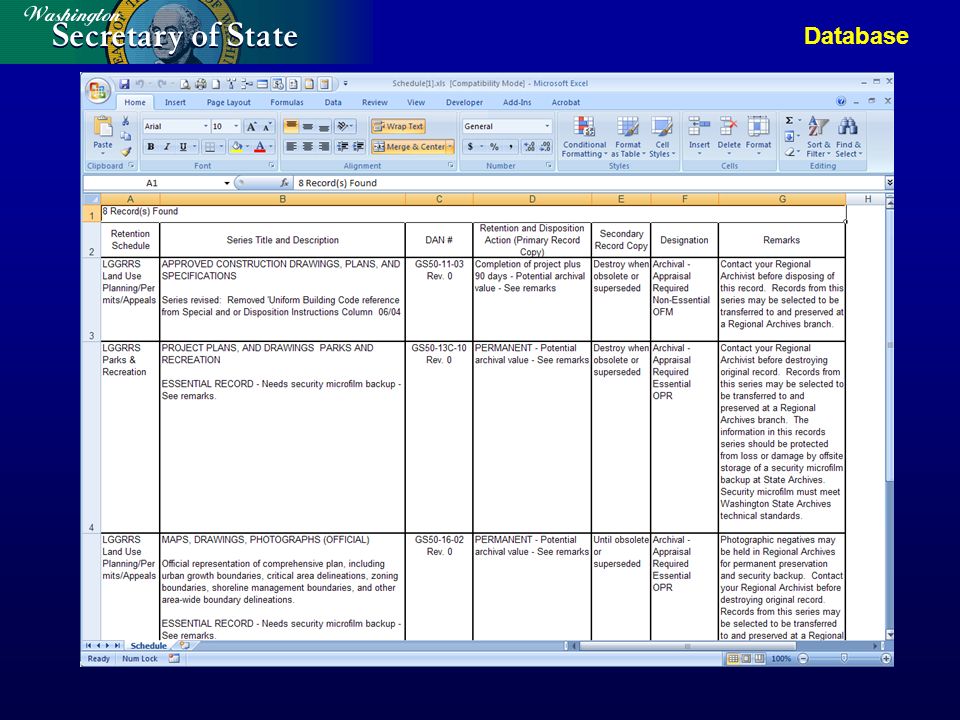Apply Comma Style format

[511, 146]
